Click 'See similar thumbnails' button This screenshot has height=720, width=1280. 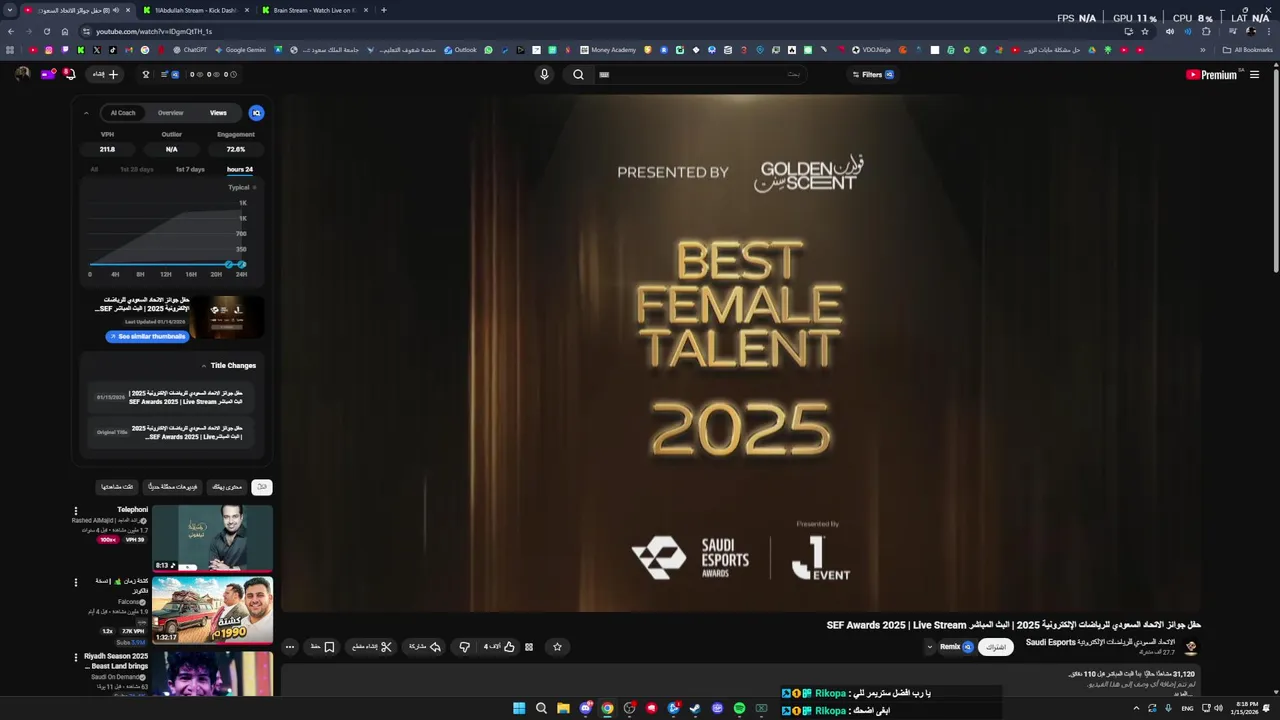(147, 336)
